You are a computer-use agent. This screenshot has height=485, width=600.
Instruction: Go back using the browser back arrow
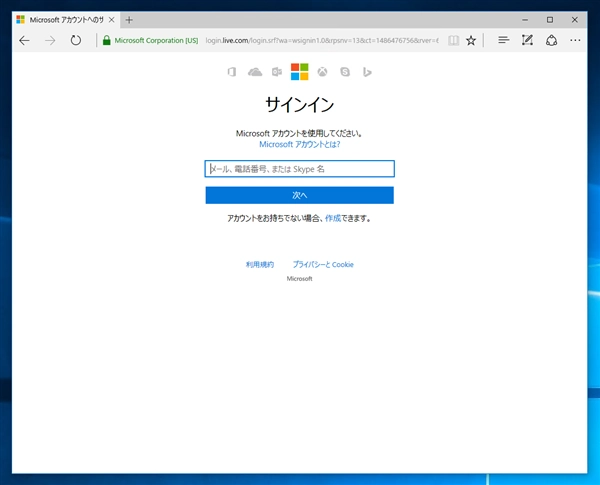[24, 41]
